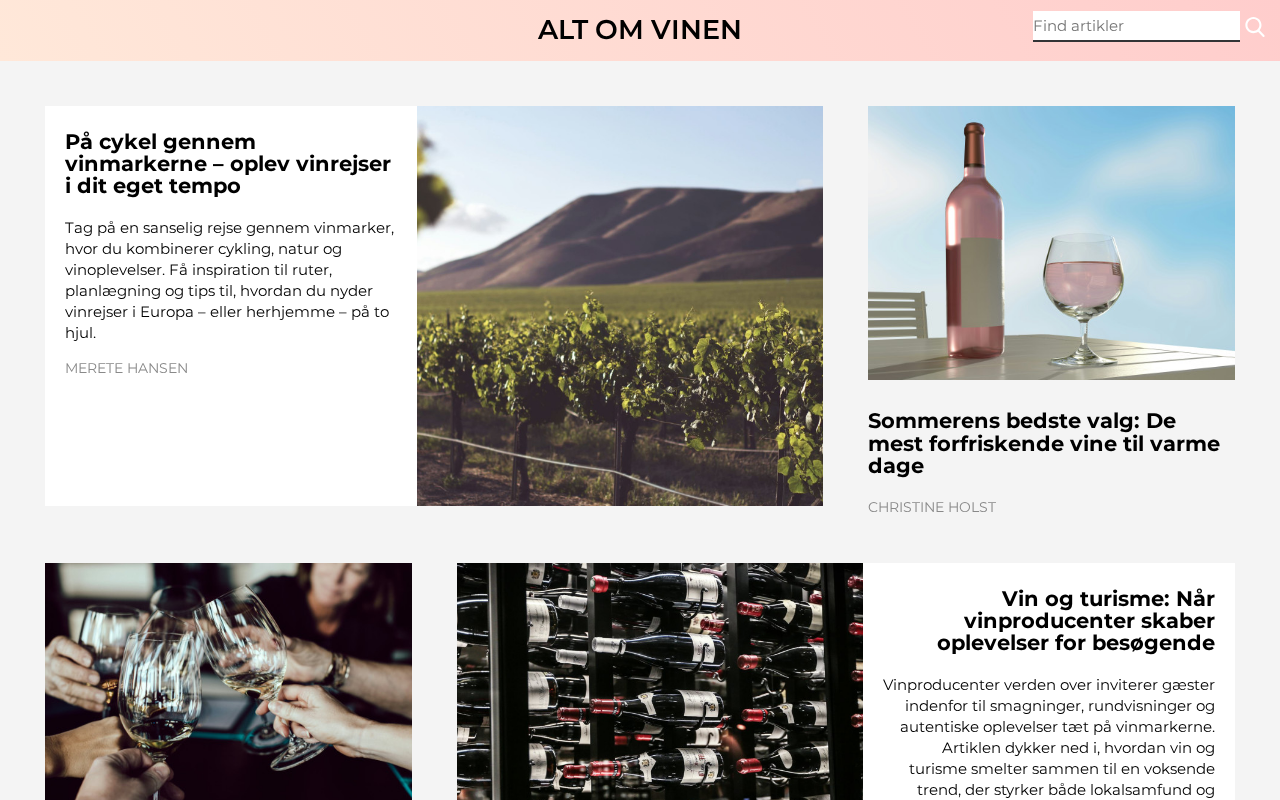Viewport: 1280px width, 800px height.
Task: Open the ALT OM VINEN homepage title
Action: 640,30
